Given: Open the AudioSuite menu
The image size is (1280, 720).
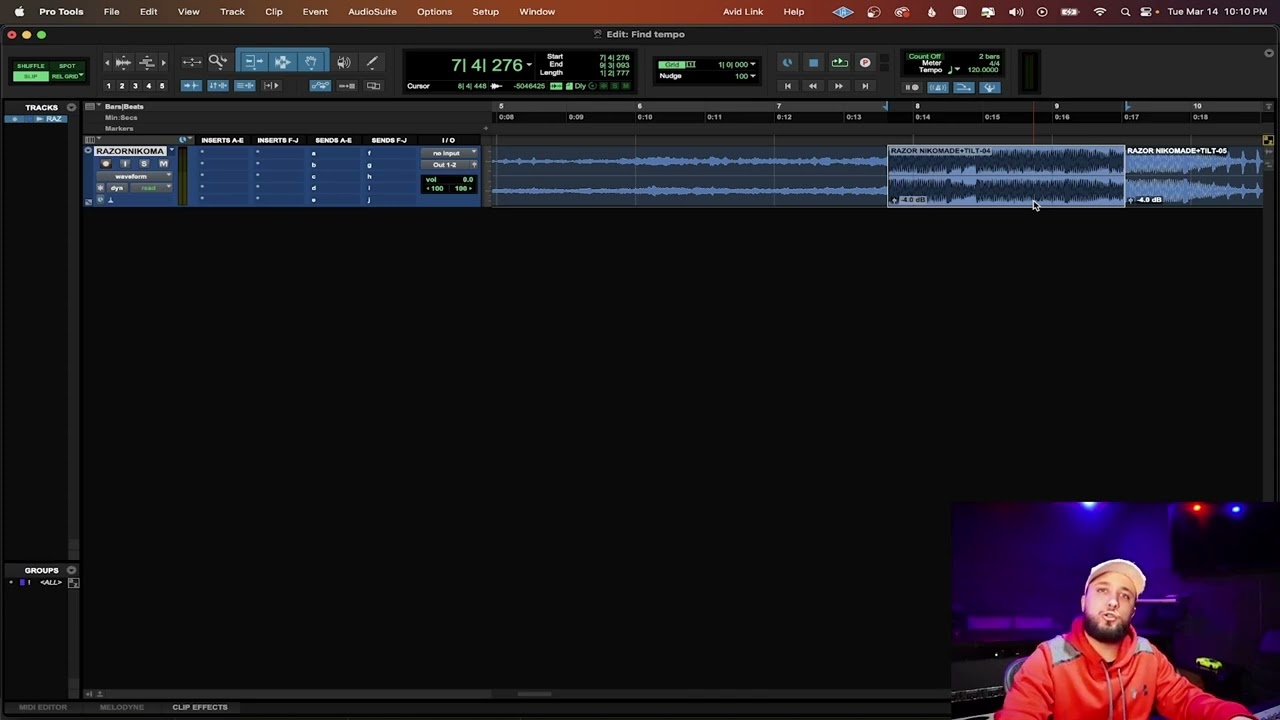Looking at the screenshot, I should (x=372, y=11).
